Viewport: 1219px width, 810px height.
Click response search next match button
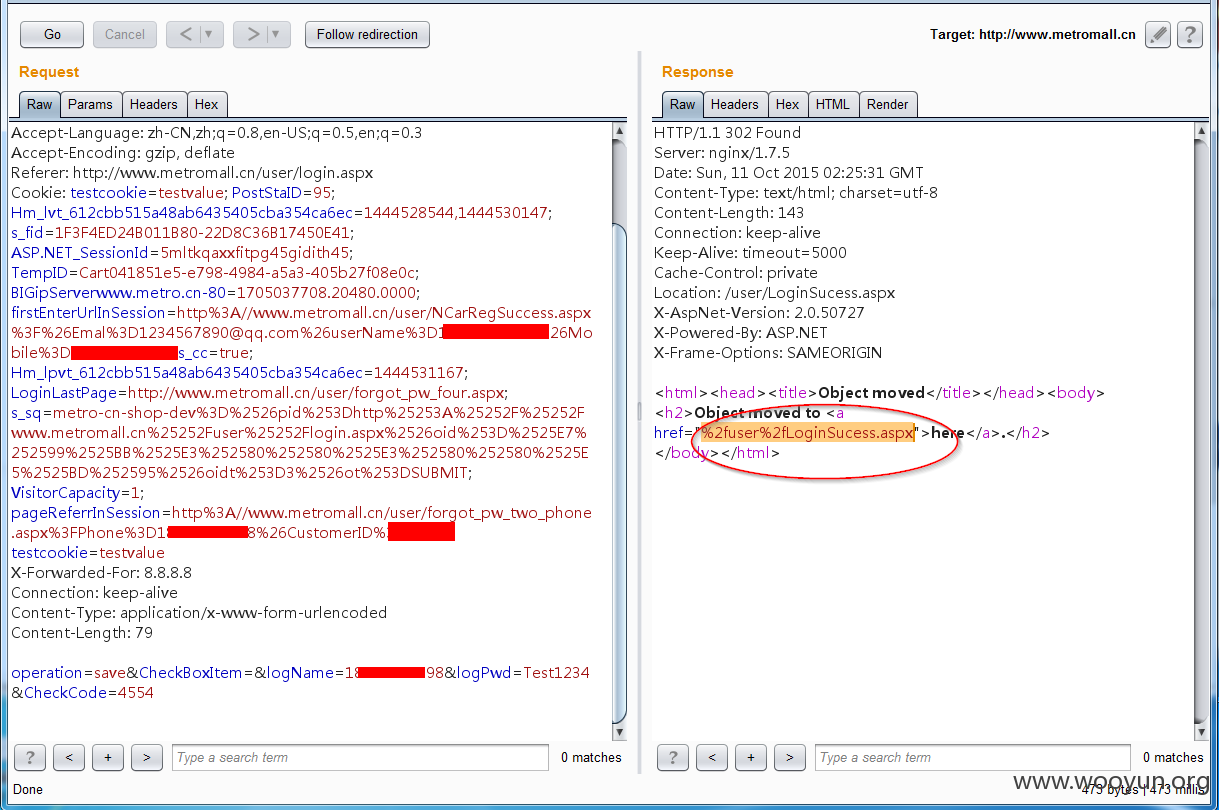coord(789,758)
